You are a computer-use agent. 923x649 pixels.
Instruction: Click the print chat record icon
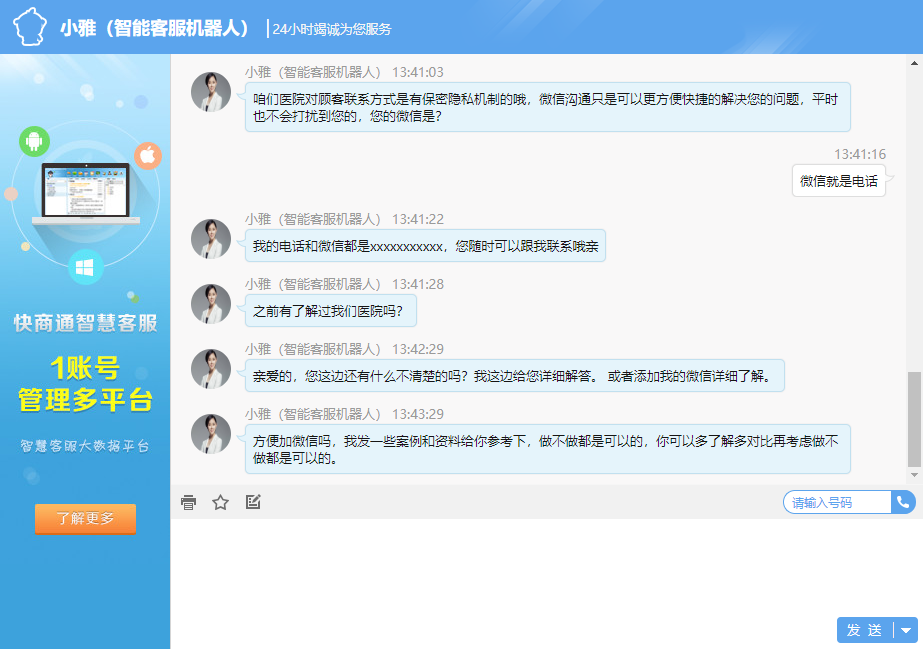tap(188, 502)
